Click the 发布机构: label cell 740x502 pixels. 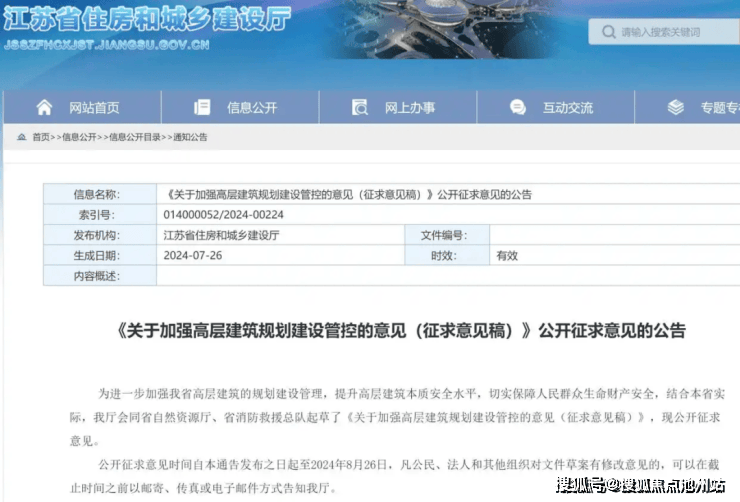click(x=100, y=235)
